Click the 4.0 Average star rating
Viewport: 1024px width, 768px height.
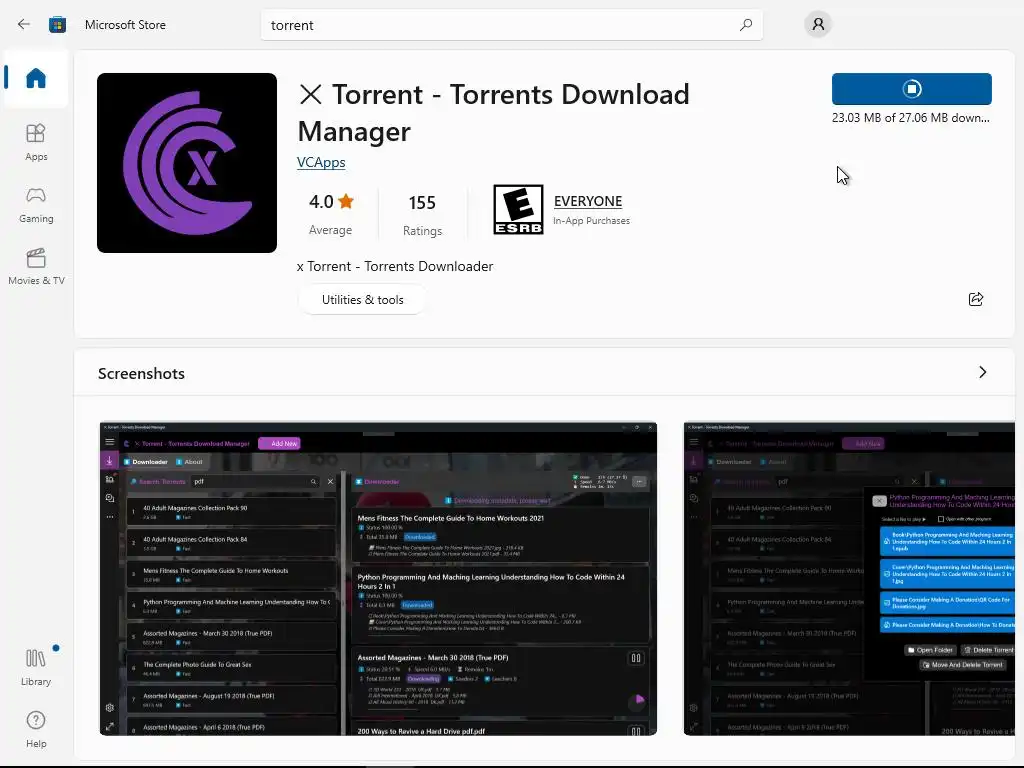click(330, 214)
